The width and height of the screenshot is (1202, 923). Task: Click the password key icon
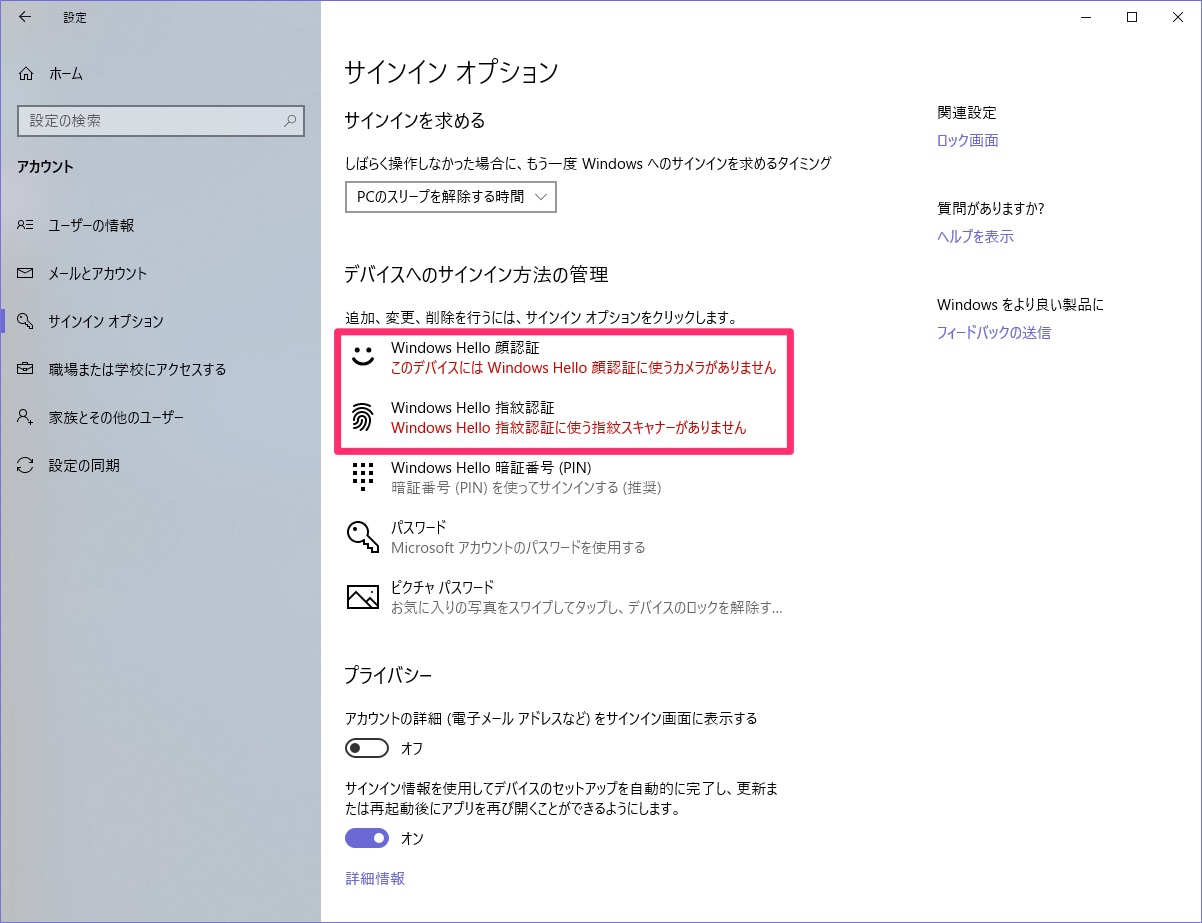pyautogui.click(x=362, y=537)
